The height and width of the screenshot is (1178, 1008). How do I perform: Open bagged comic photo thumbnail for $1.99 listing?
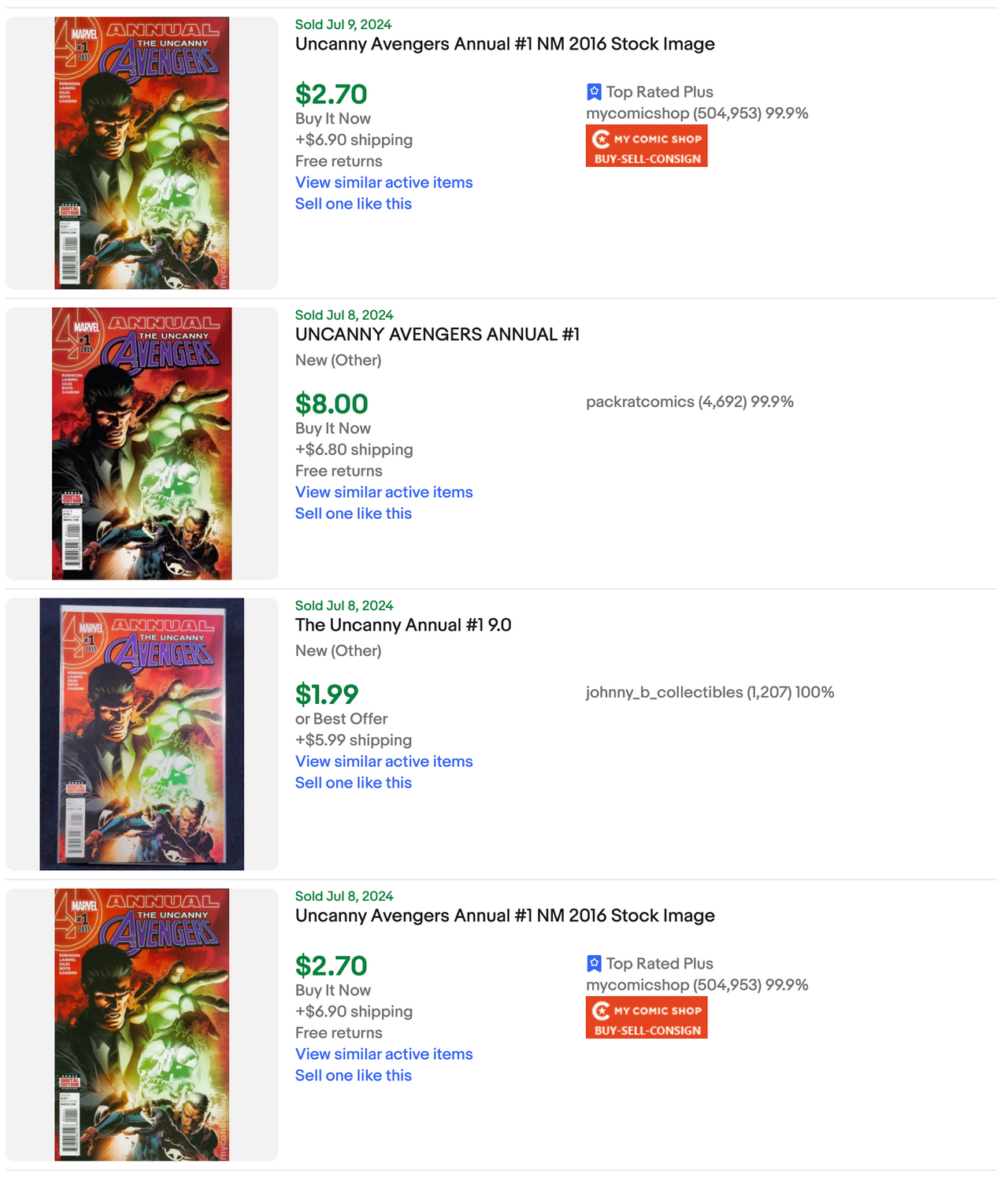click(x=142, y=734)
